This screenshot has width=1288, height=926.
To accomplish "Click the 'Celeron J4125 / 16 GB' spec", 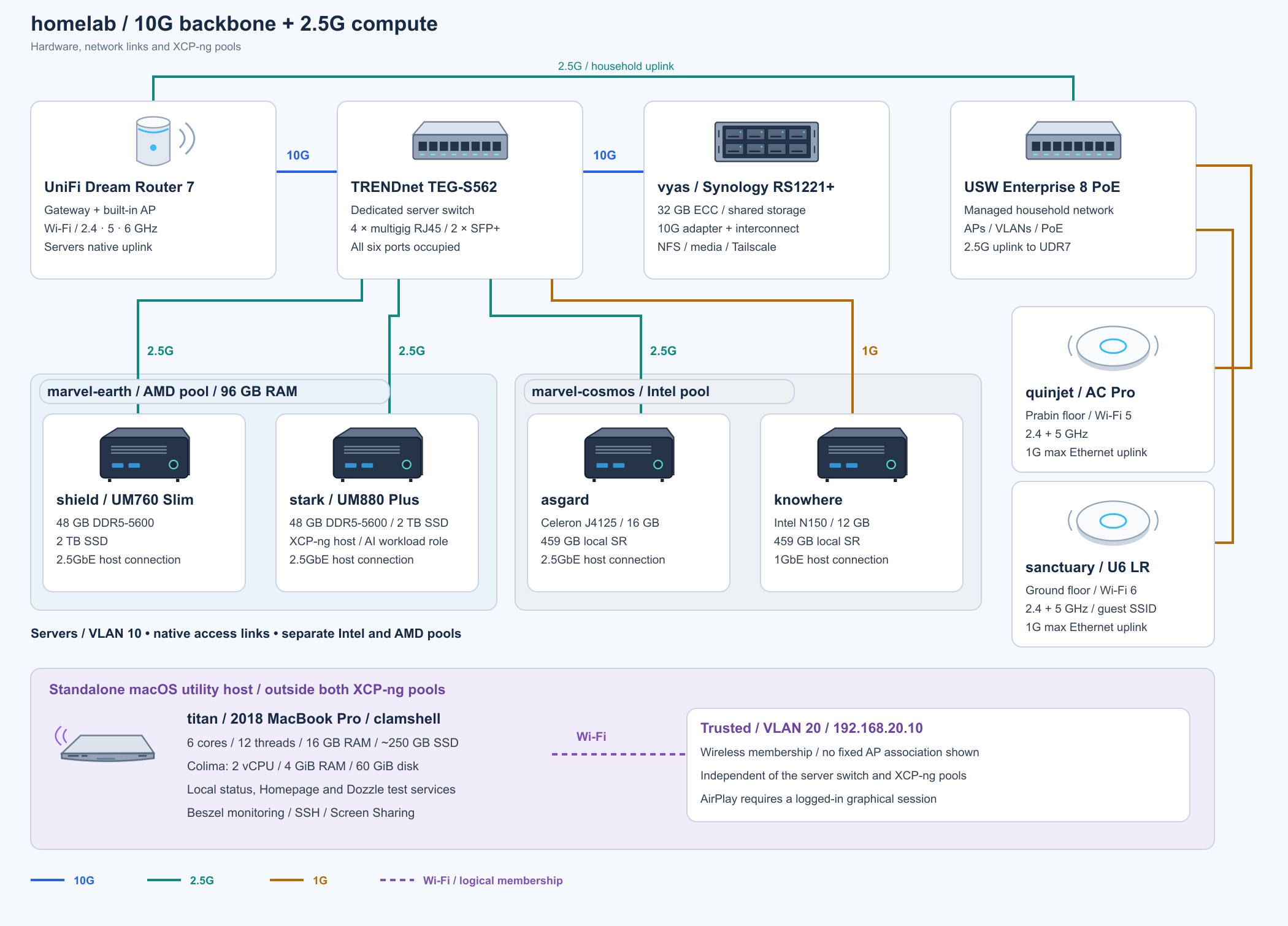I will click(600, 522).
